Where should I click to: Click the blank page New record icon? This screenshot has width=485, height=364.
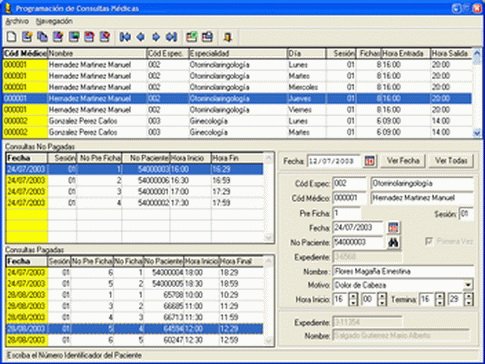pyautogui.click(x=11, y=37)
